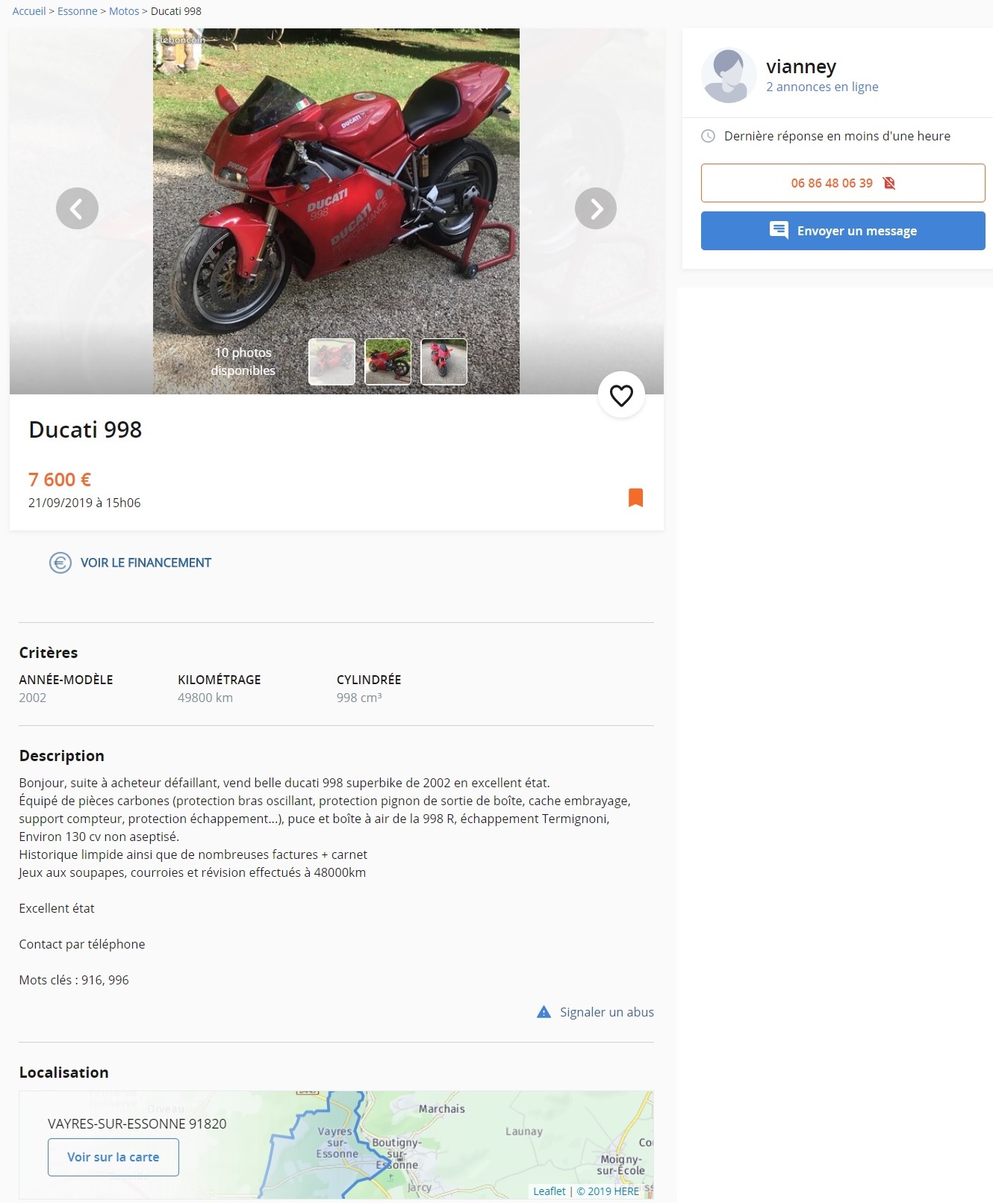
Task: Click the message bubble icon
Action: (779, 230)
